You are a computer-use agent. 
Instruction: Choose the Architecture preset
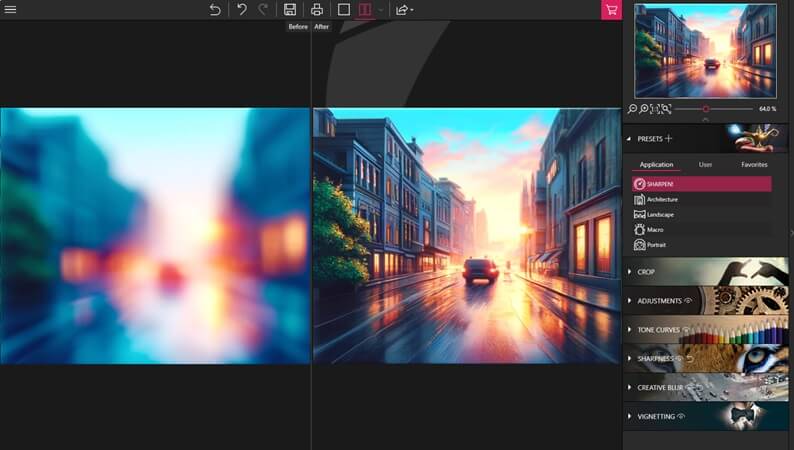coord(702,199)
